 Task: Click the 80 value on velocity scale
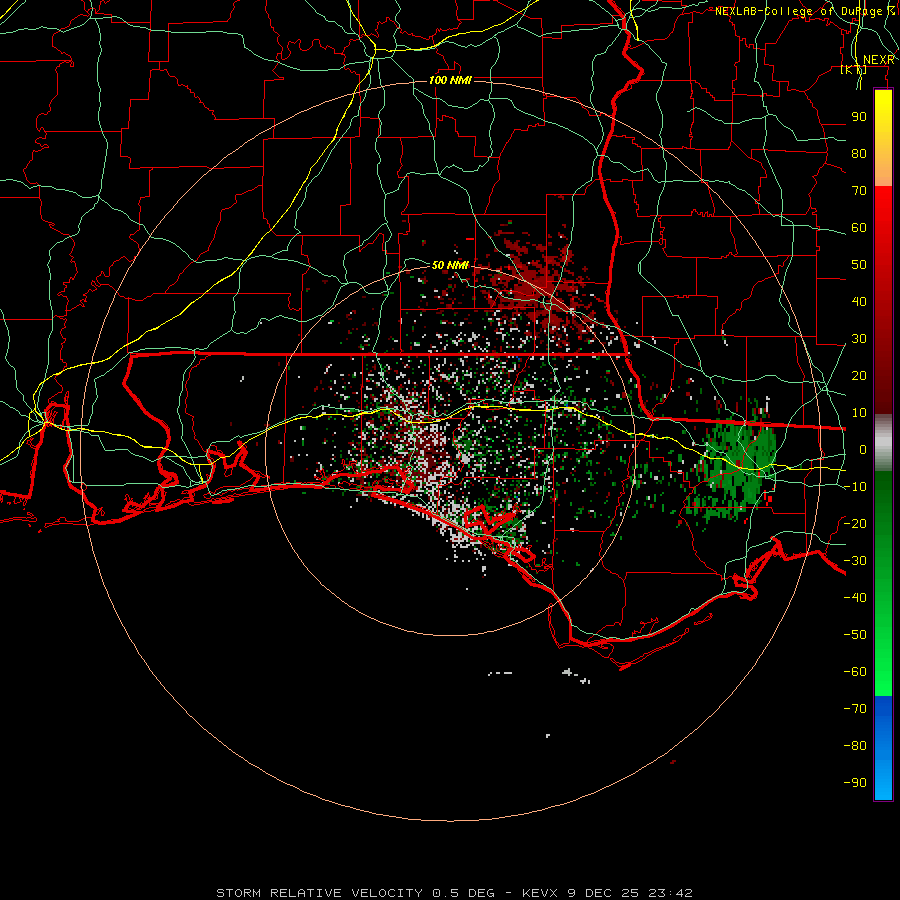coord(859,153)
